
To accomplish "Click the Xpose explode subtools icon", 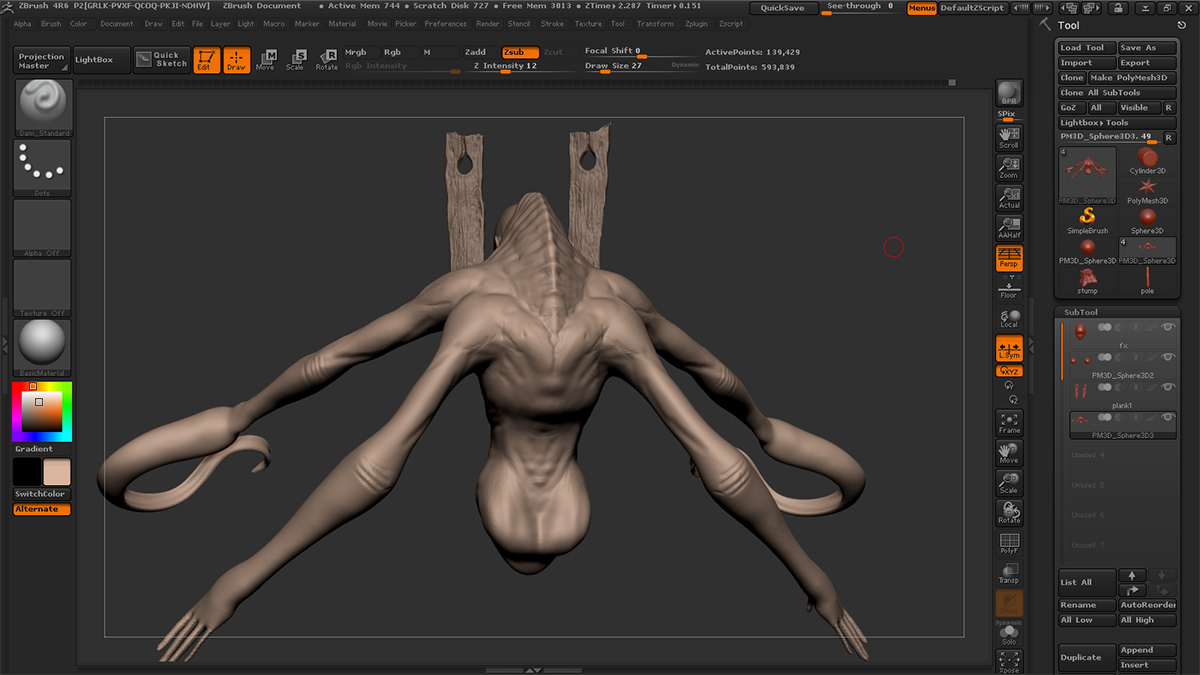I will tap(1009, 662).
